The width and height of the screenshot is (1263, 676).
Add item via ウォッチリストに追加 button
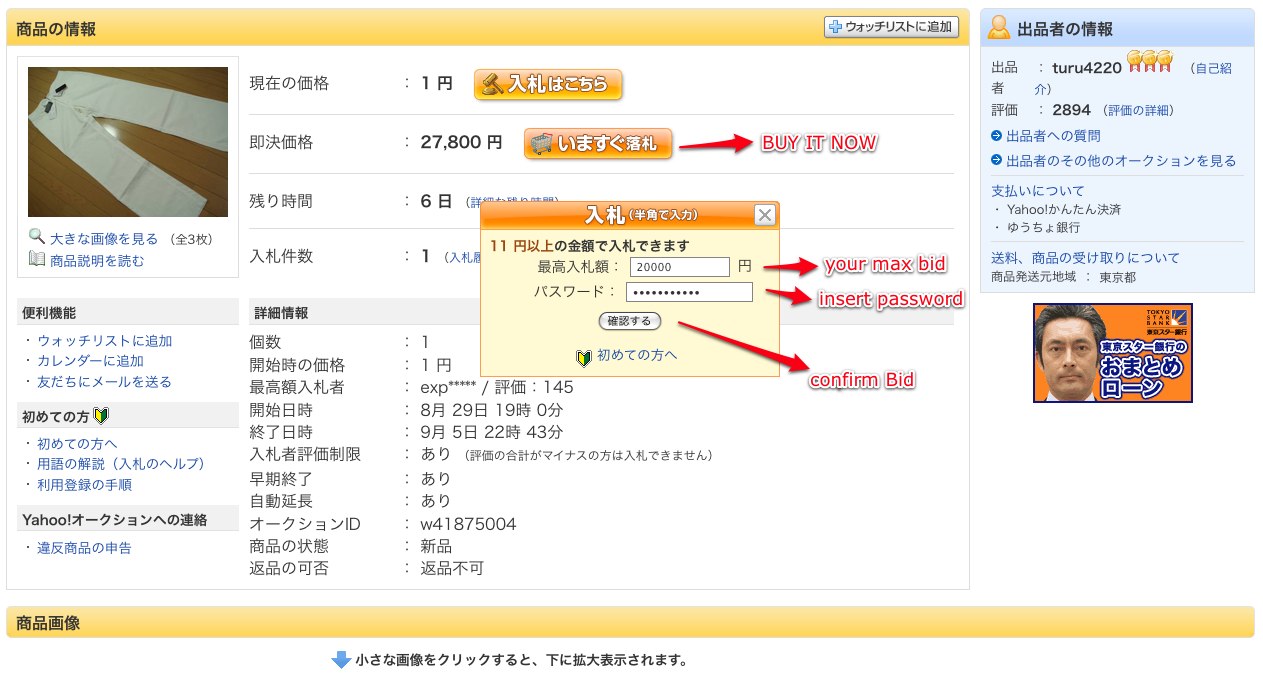(891, 27)
